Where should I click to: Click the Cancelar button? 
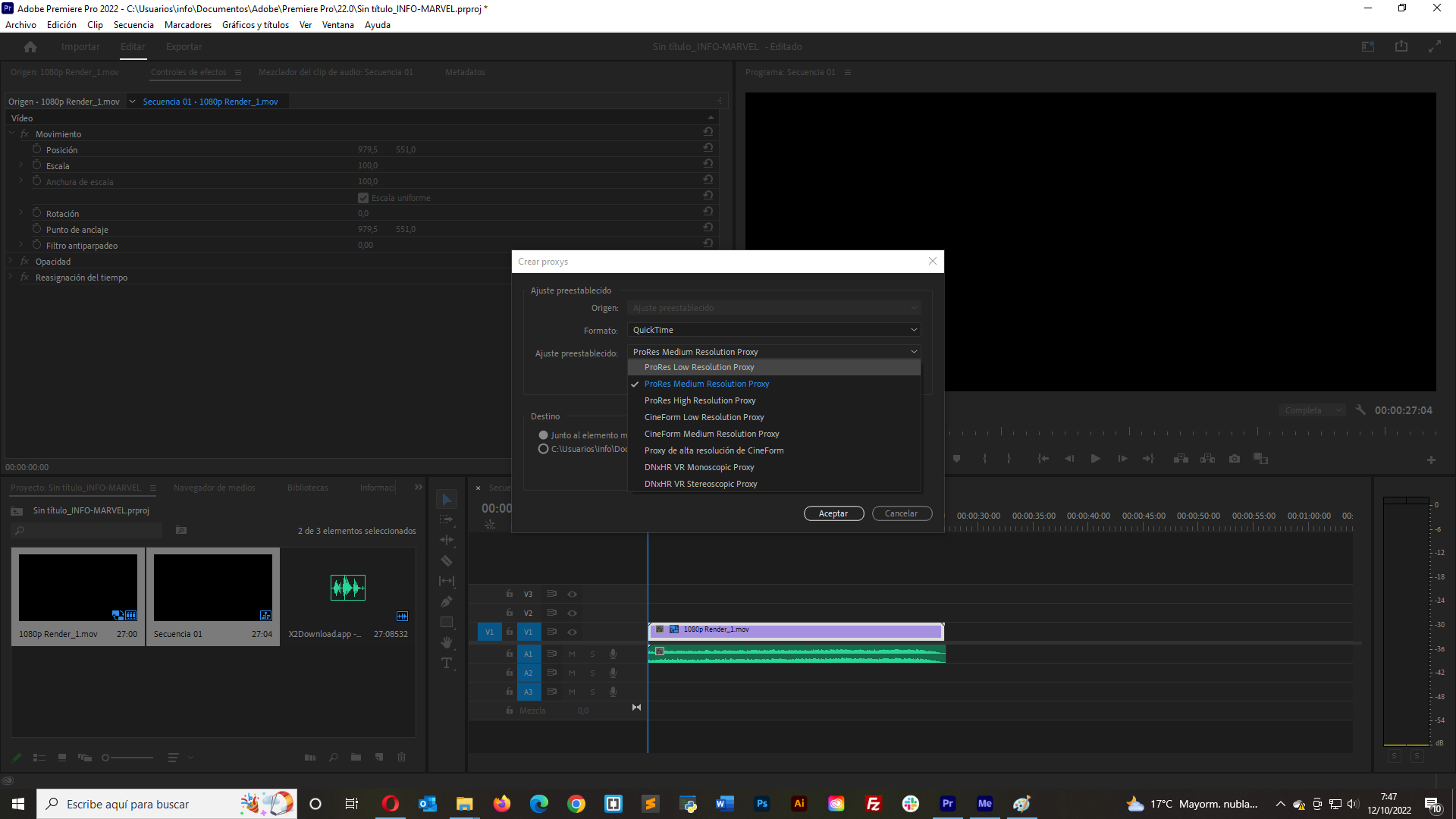click(901, 513)
